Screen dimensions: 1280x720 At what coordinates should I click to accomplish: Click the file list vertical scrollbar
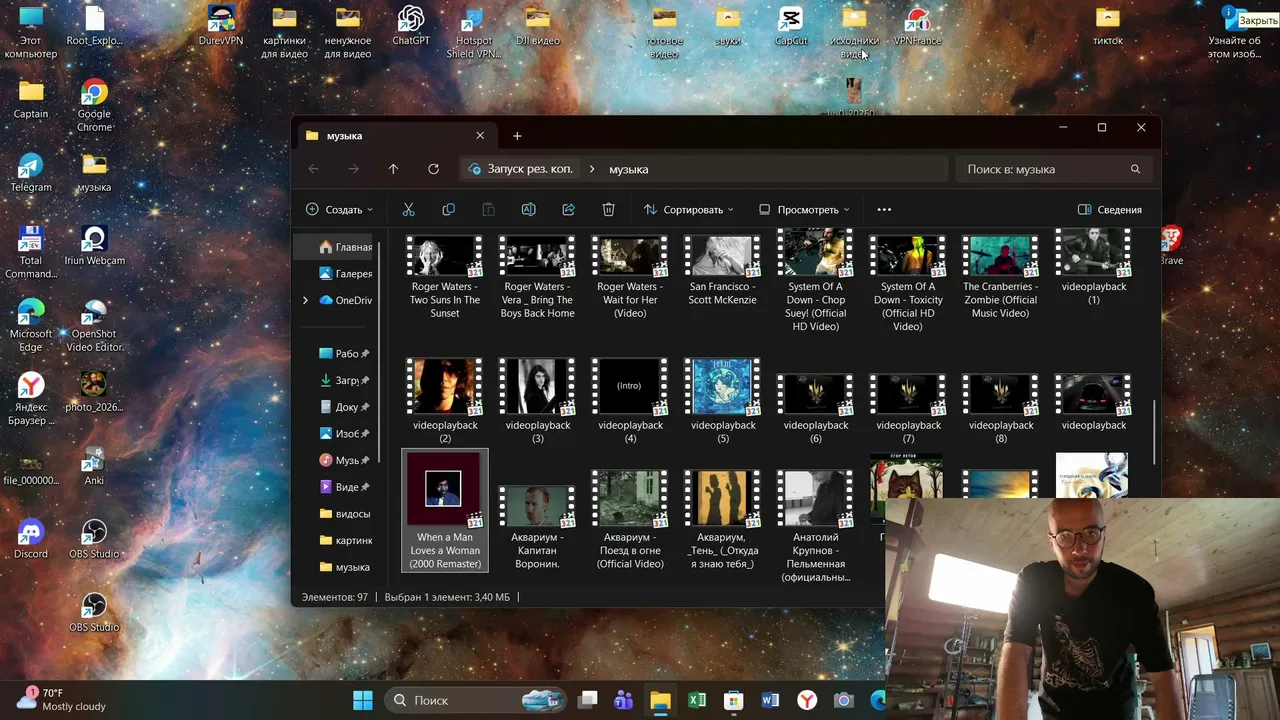pyautogui.click(x=1155, y=432)
